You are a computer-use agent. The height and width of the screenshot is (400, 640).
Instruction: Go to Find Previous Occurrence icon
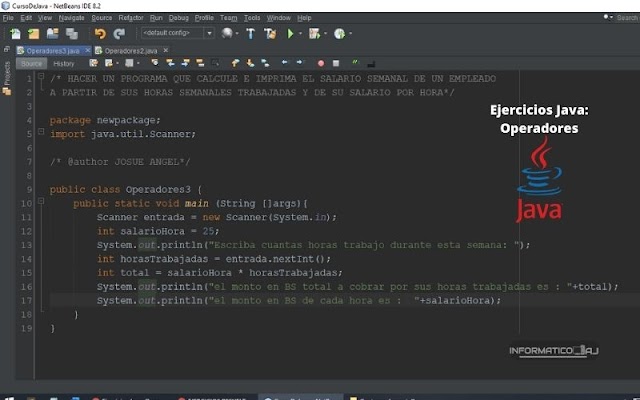170,63
